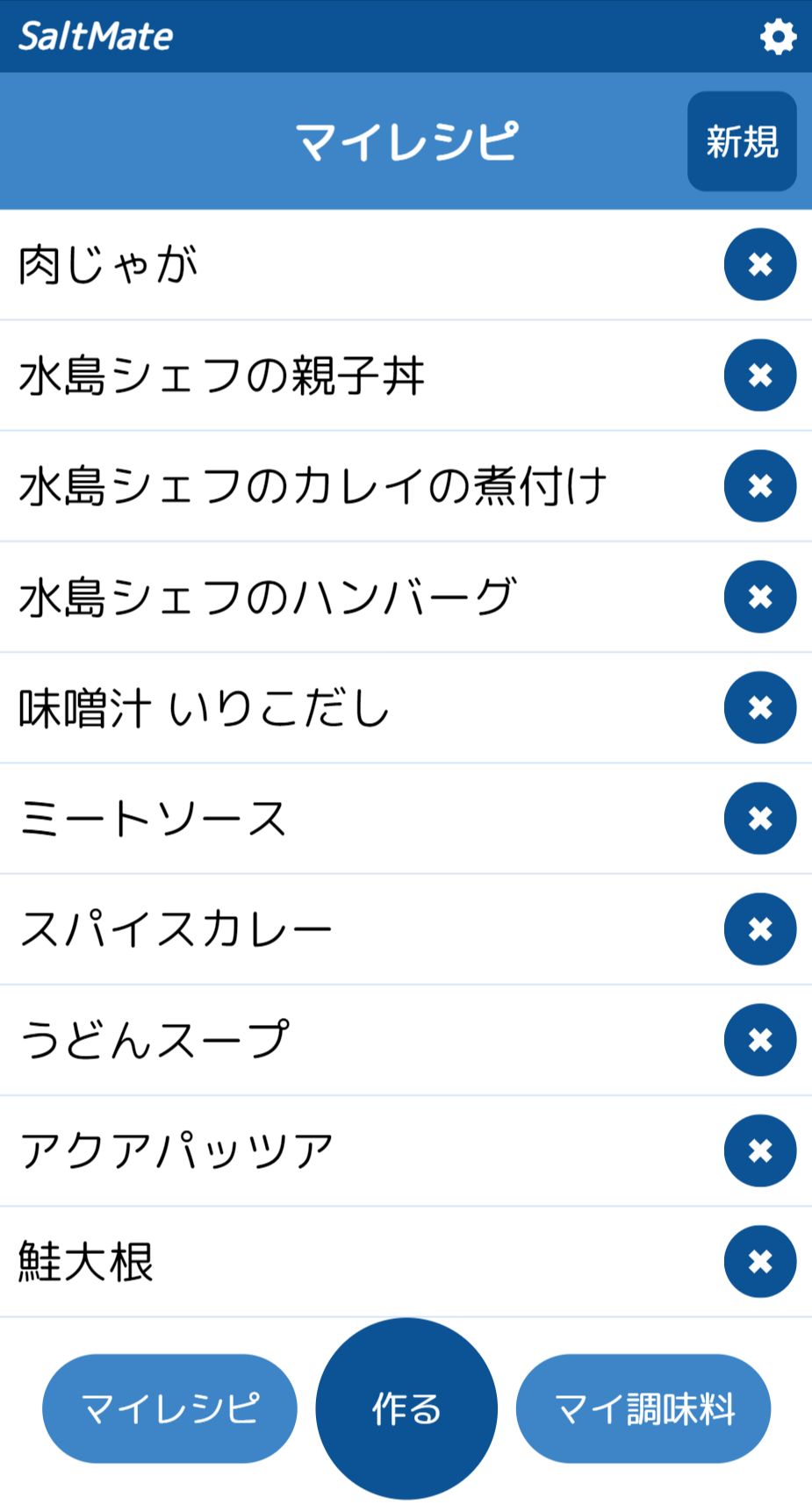
Task: Remove the ミートソース recipe
Action: [760, 819]
